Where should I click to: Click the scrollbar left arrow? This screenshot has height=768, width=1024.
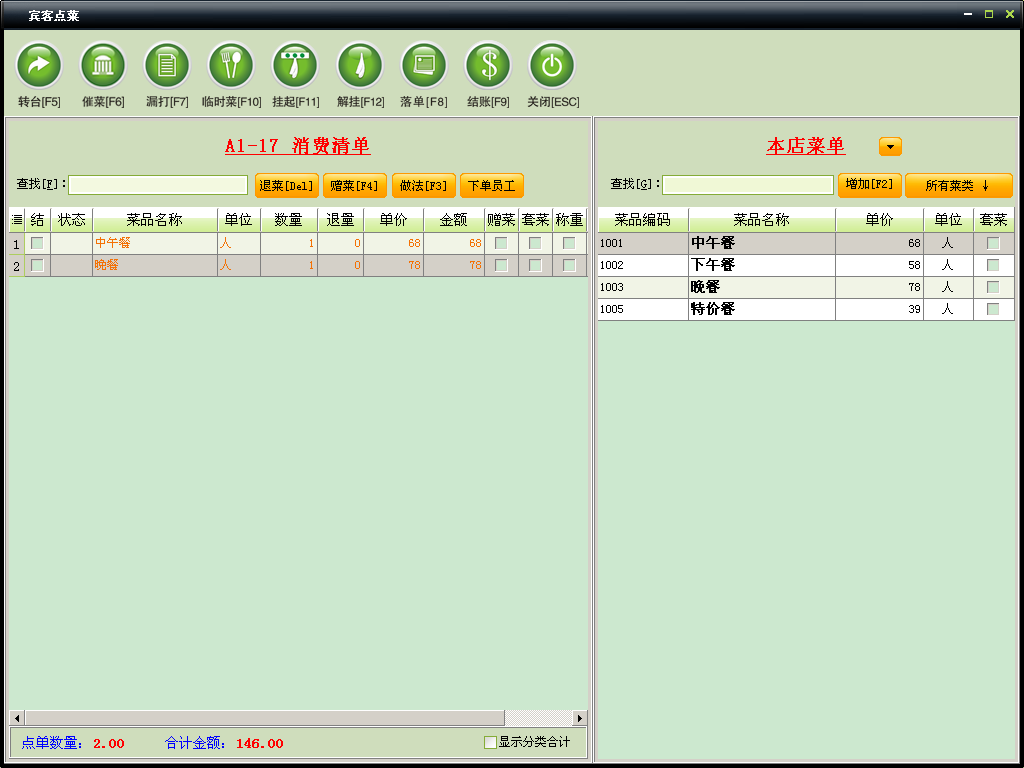[x=17, y=718]
